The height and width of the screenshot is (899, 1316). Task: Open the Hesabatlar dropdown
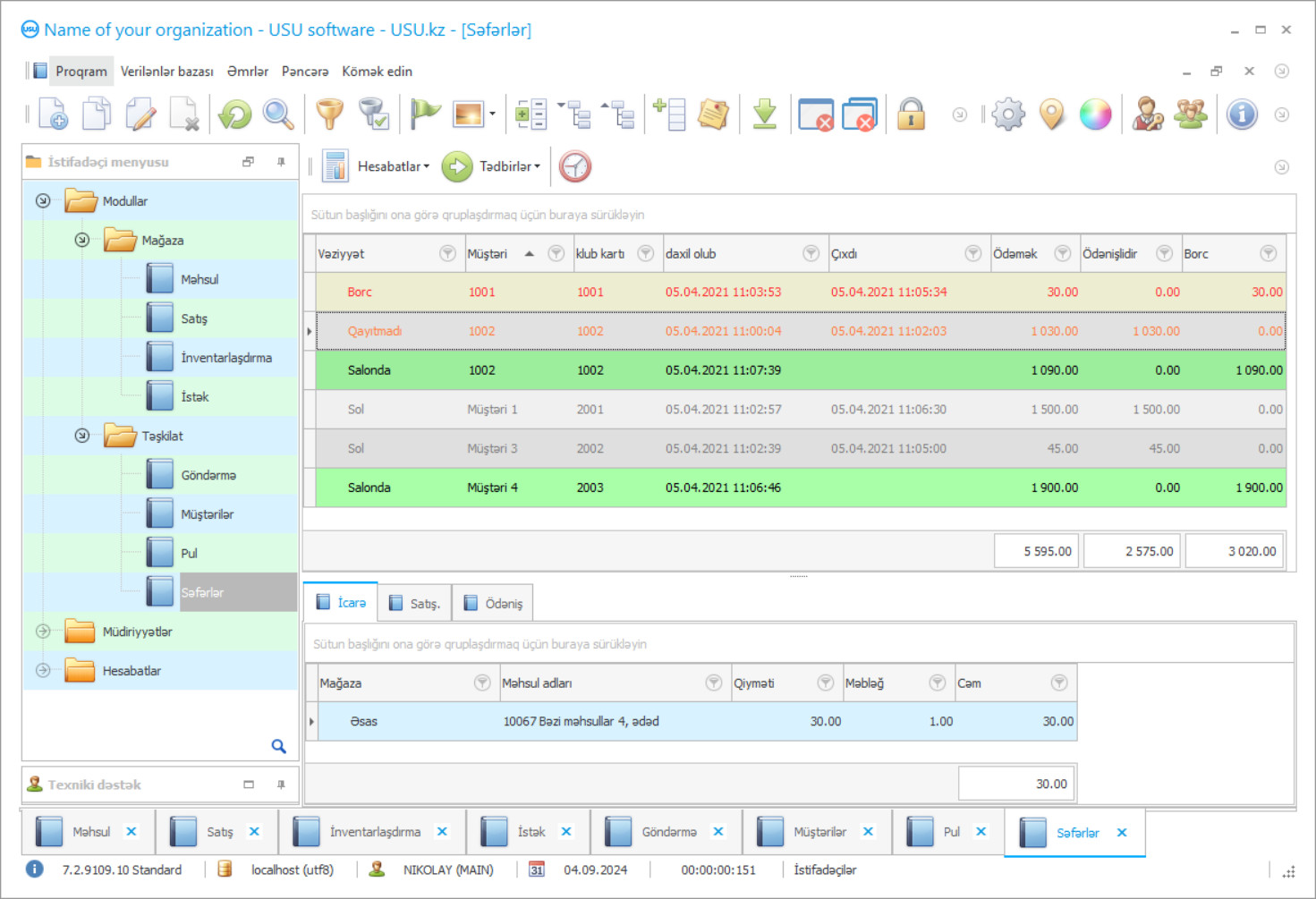(x=393, y=166)
